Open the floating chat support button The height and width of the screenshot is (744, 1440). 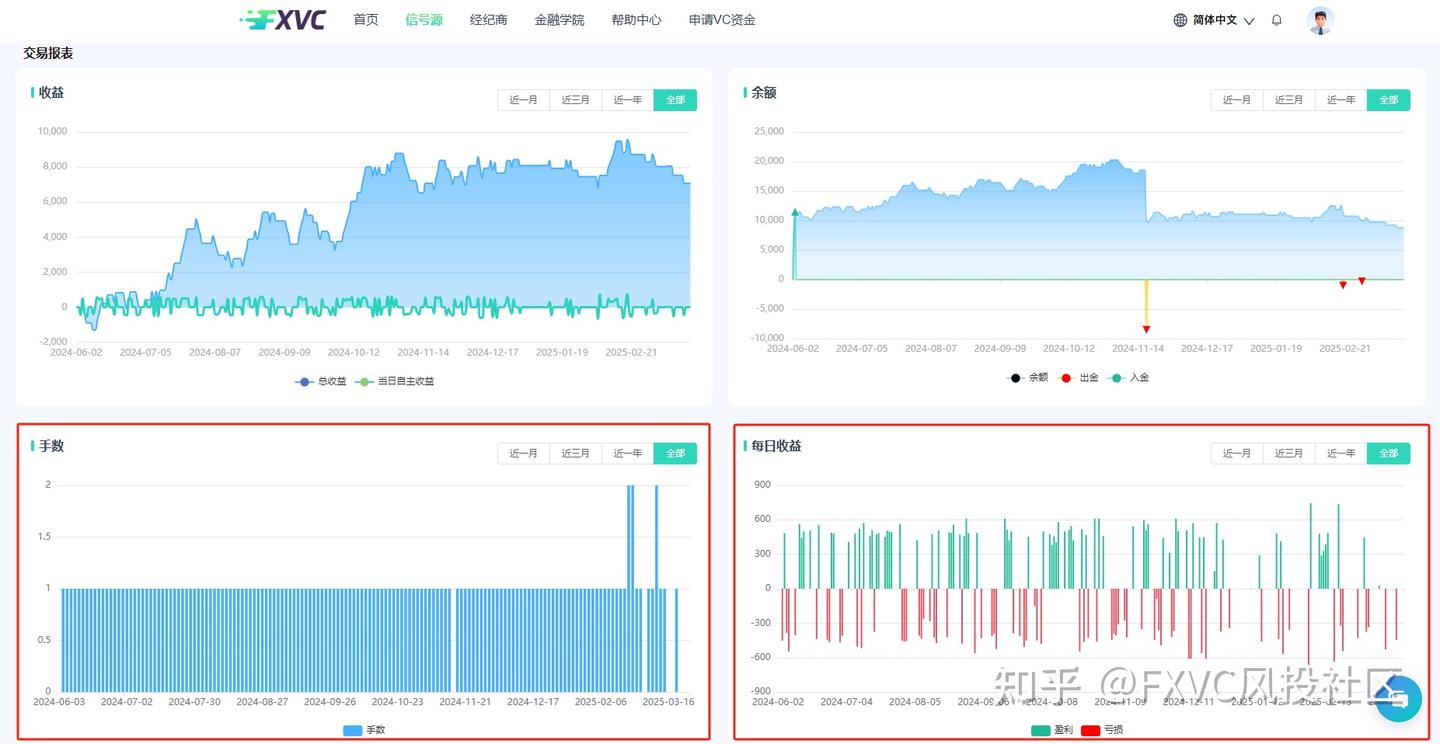(1398, 699)
